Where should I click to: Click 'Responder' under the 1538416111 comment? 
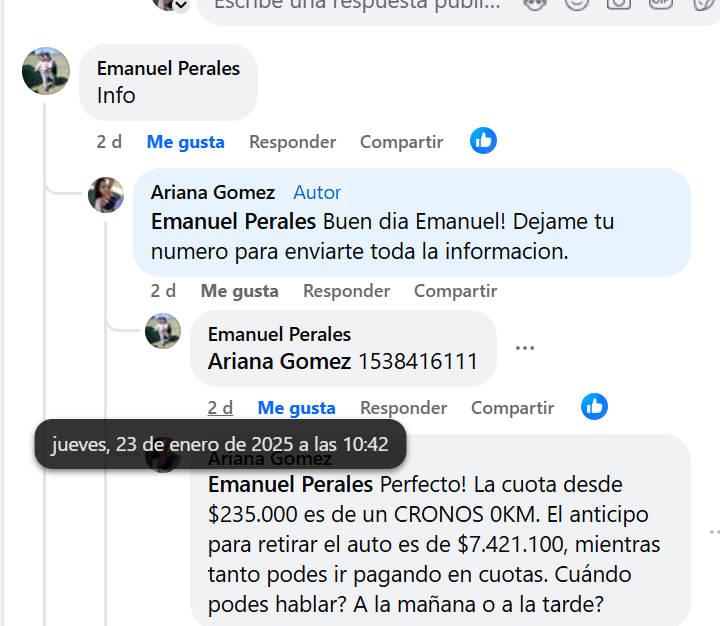click(404, 408)
